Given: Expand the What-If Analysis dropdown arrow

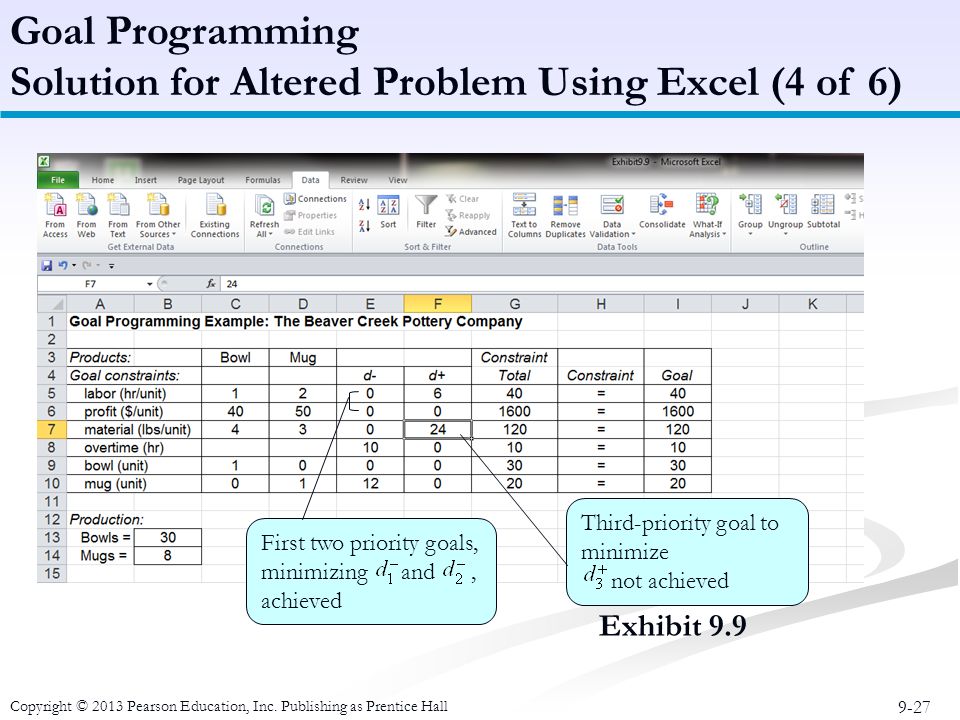Looking at the screenshot, I should pos(724,234).
